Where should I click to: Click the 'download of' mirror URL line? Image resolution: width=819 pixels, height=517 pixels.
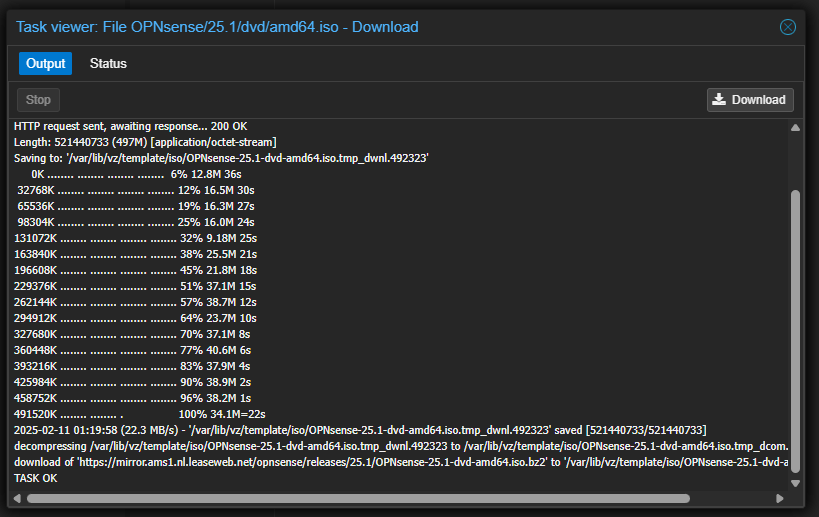(x=401, y=462)
